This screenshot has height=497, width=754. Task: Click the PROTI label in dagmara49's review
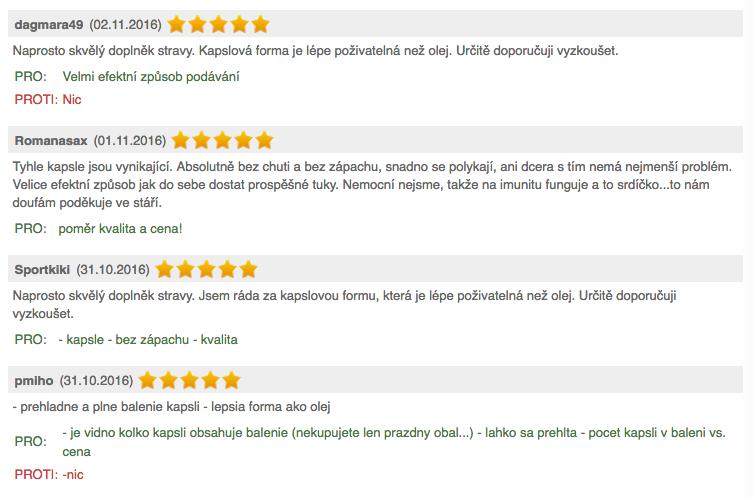pos(36,99)
